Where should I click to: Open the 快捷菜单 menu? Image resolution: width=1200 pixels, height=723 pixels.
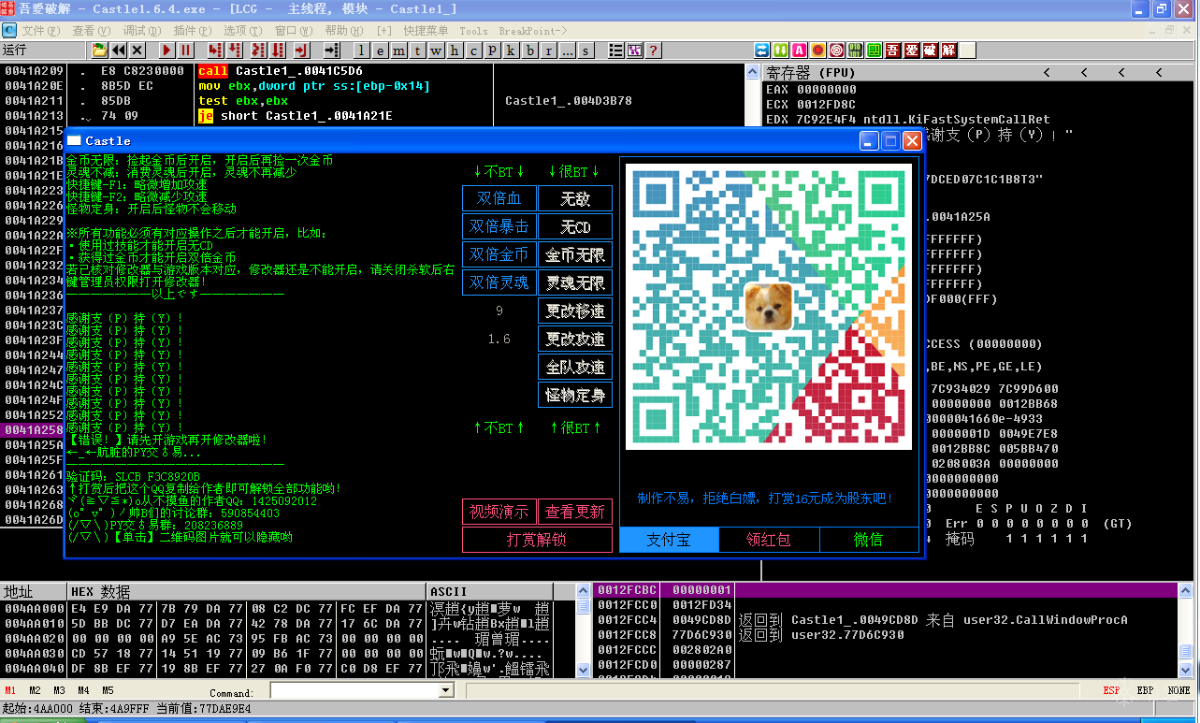[426, 30]
